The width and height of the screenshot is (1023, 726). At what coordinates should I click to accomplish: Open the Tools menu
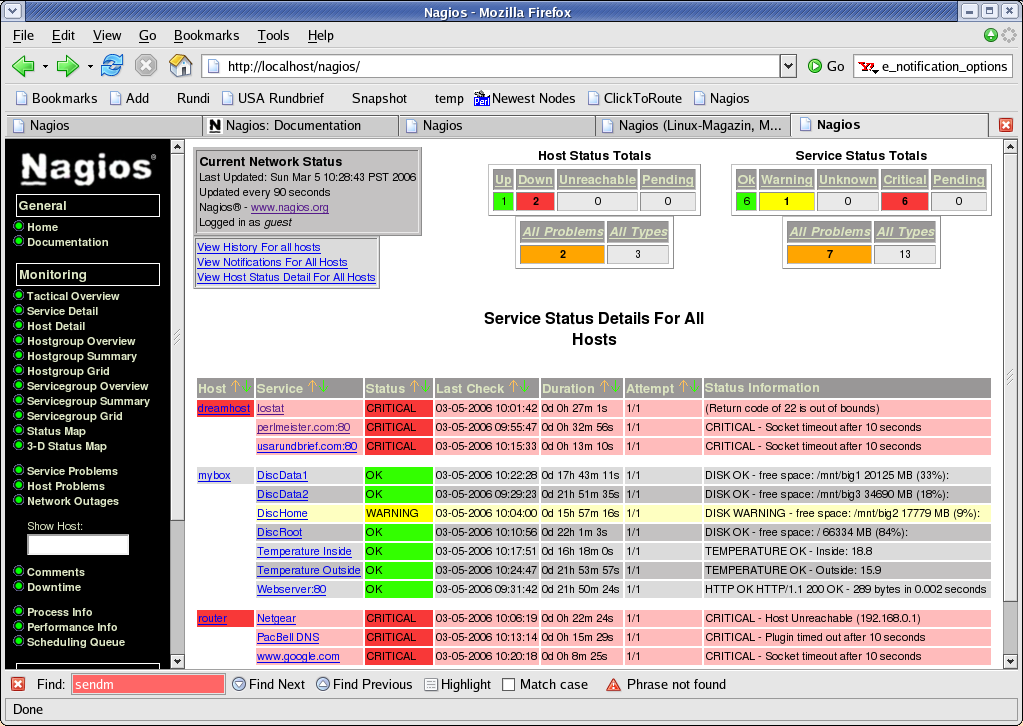coord(273,35)
